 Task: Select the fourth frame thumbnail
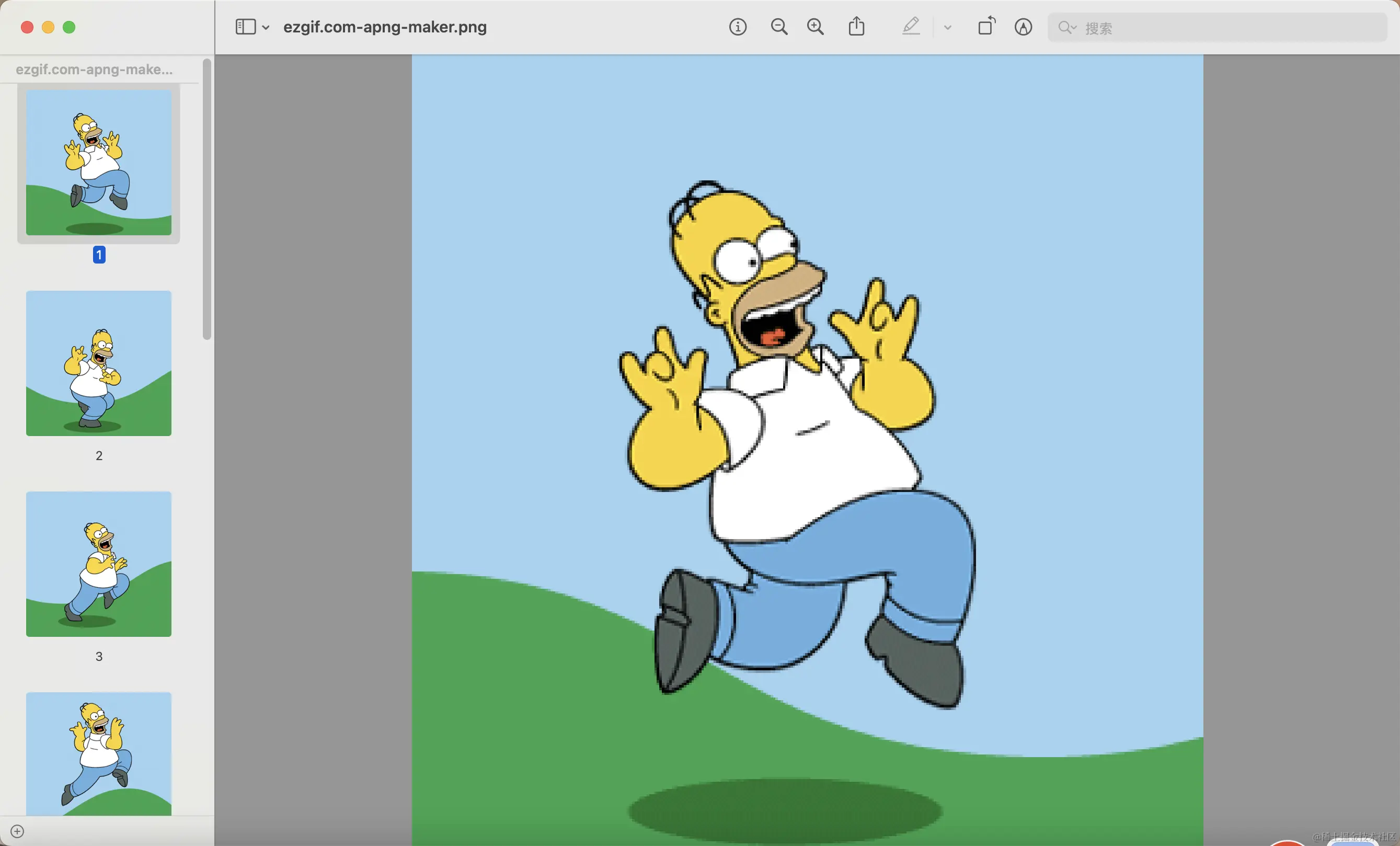tap(99, 753)
